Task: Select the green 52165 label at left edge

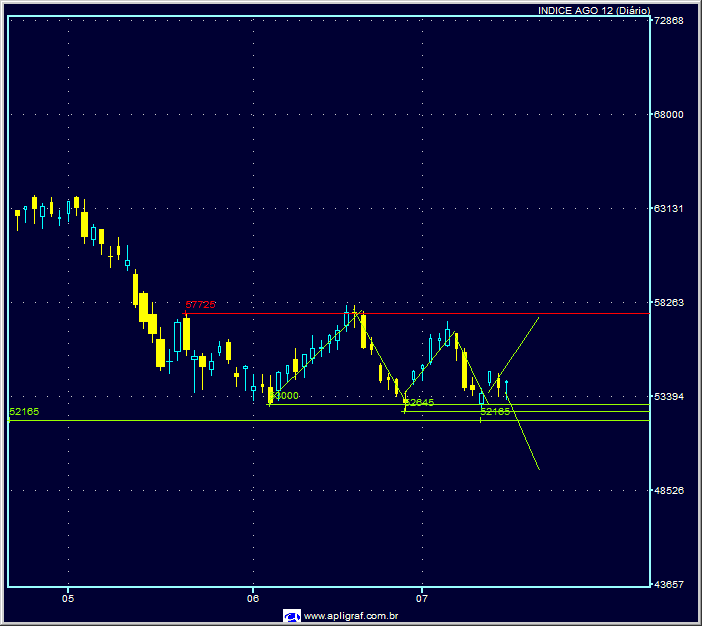Action: (24, 412)
